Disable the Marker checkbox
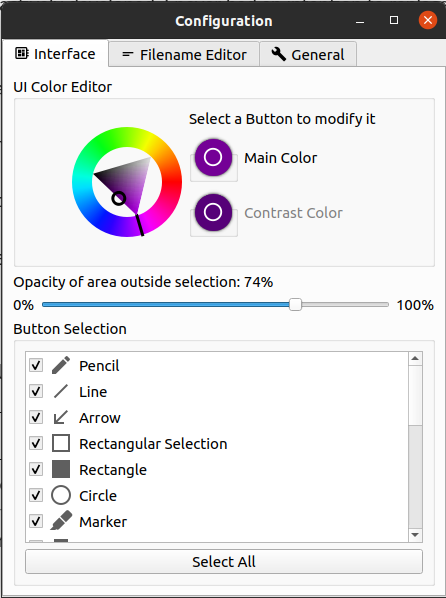 pos(36,521)
